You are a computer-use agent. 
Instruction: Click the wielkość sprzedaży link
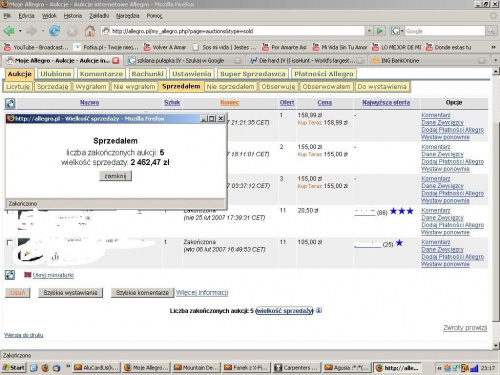(284, 311)
